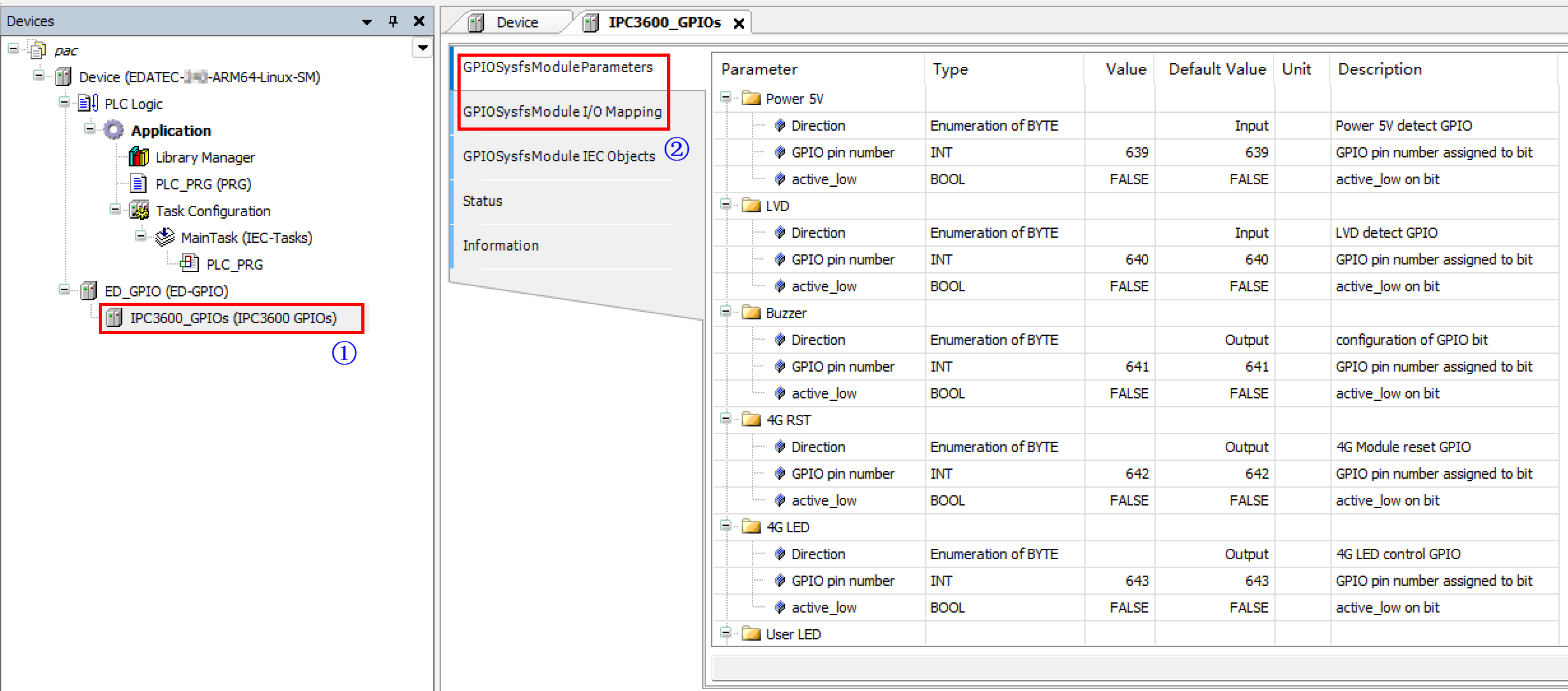This screenshot has width=1568, height=691.
Task: Open GPIOSysfsModule I/O Mapping tab
Action: (x=562, y=112)
